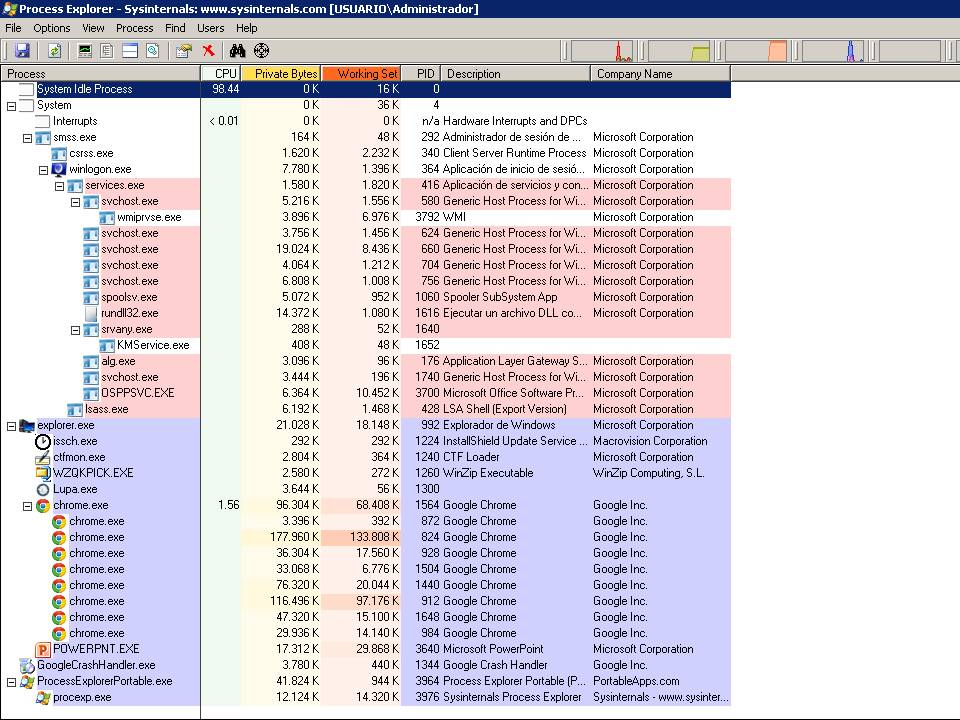Click the yellow commit history mini graph
Screen dimensions: 960x720
click(679, 51)
